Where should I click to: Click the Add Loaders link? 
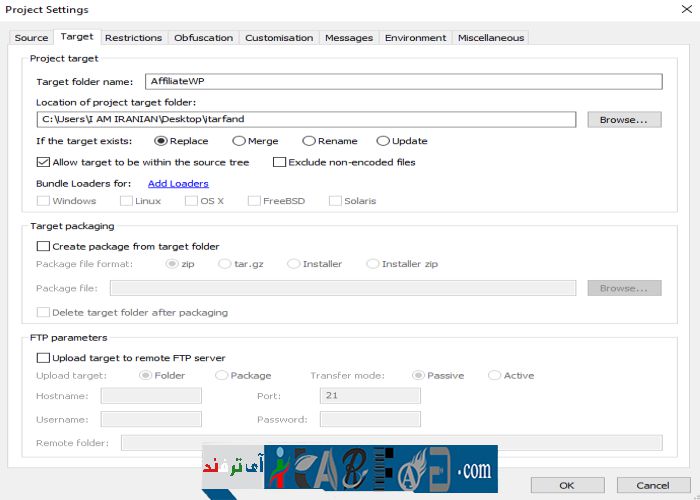click(x=178, y=184)
